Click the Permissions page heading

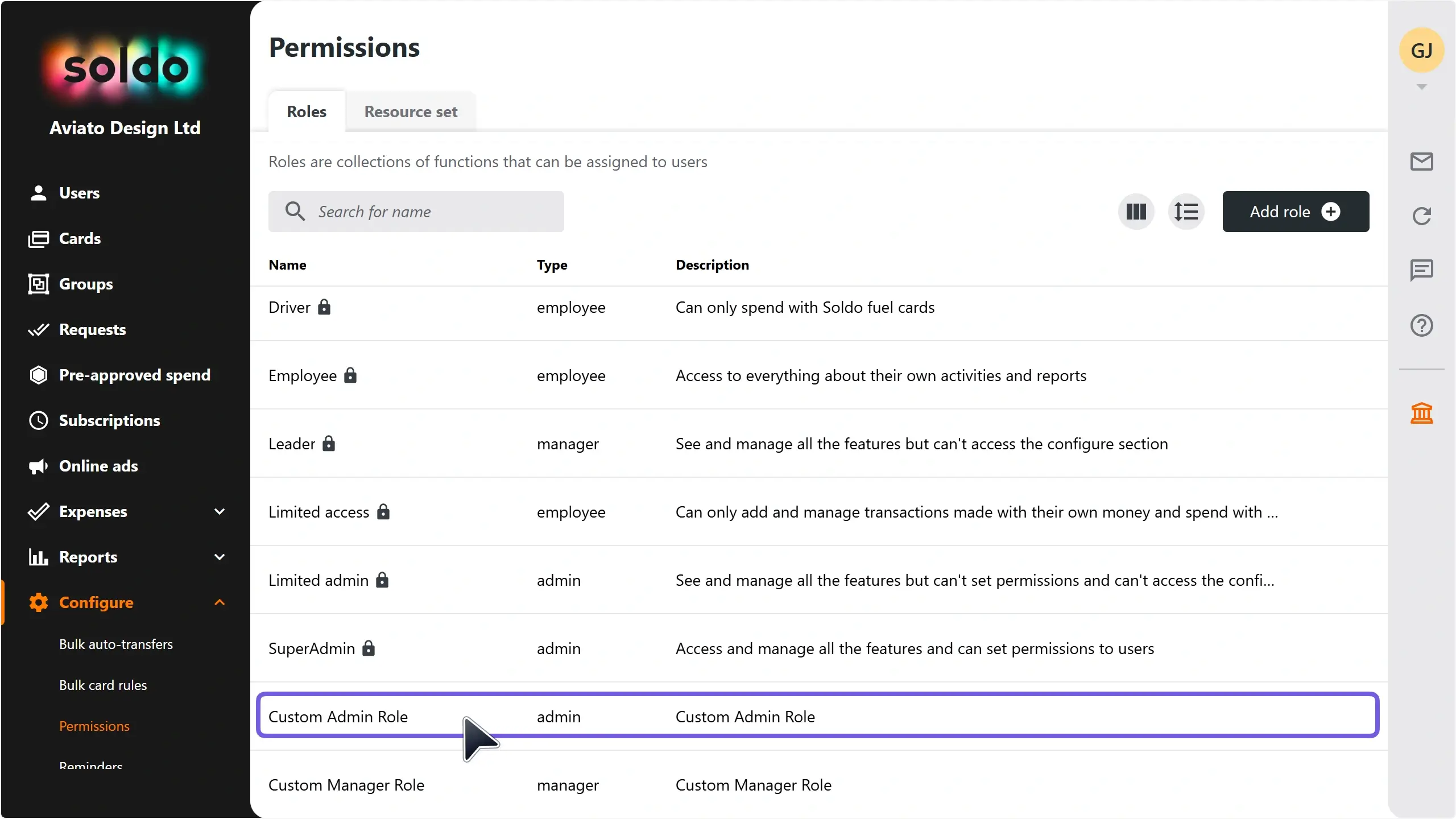pos(345,48)
